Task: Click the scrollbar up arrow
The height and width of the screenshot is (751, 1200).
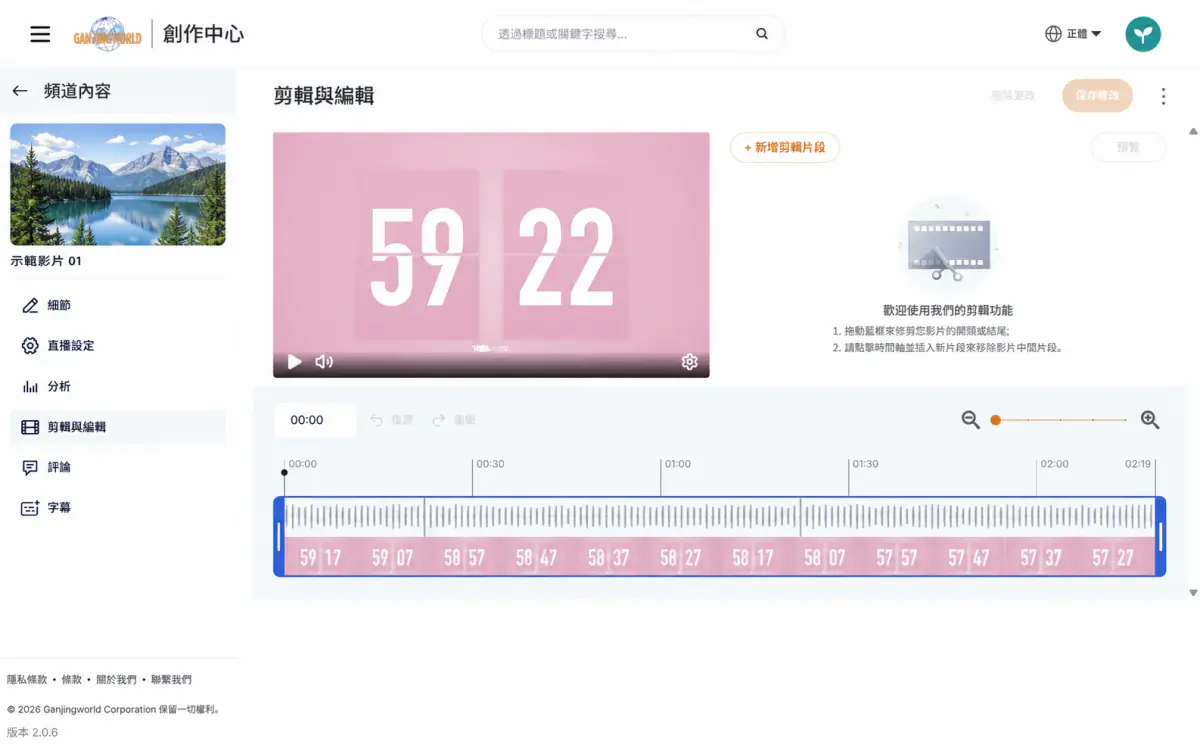Action: (1193, 131)
